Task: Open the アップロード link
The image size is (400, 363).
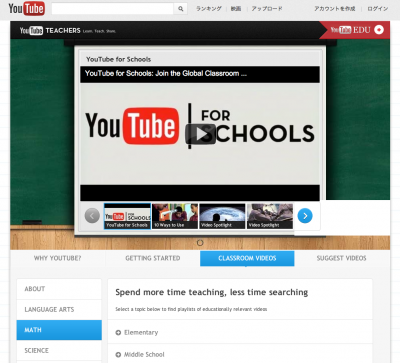Action: tap(267, 9)
